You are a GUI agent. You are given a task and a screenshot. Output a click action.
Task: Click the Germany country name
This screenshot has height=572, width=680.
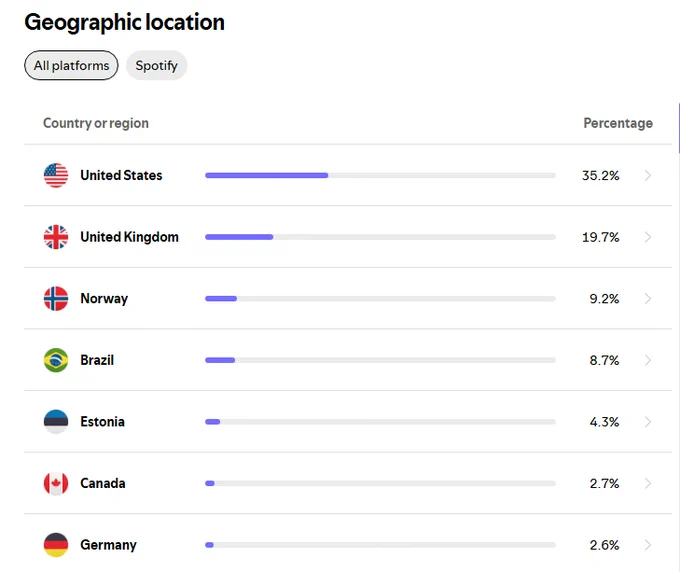[108, 545]
